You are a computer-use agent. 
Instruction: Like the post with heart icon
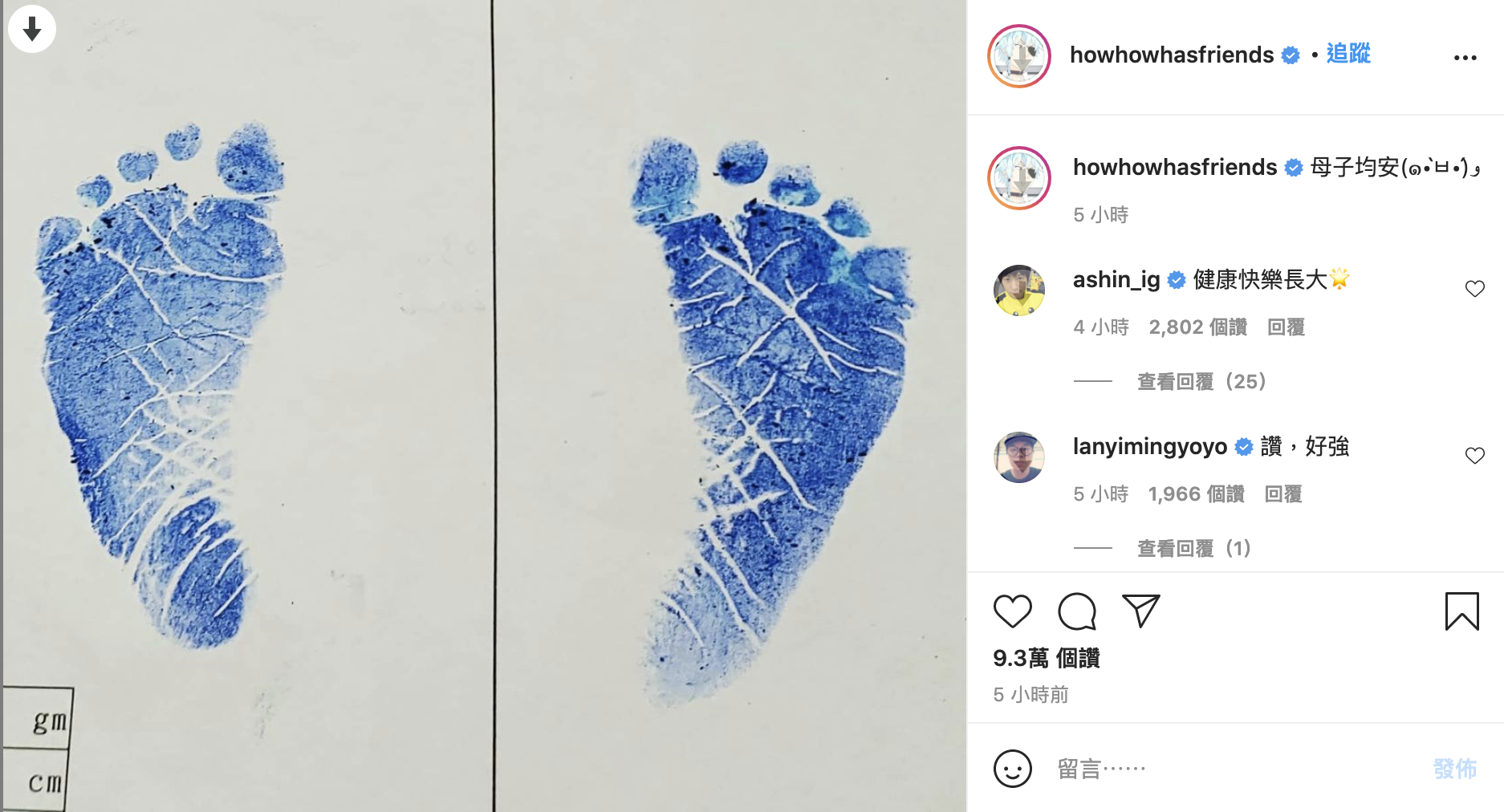click(1012, 611)
